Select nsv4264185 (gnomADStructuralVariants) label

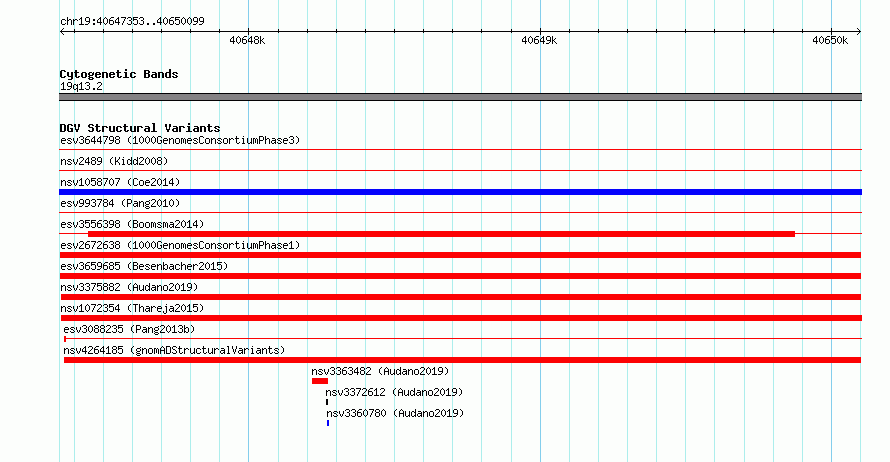pos(174,350)
